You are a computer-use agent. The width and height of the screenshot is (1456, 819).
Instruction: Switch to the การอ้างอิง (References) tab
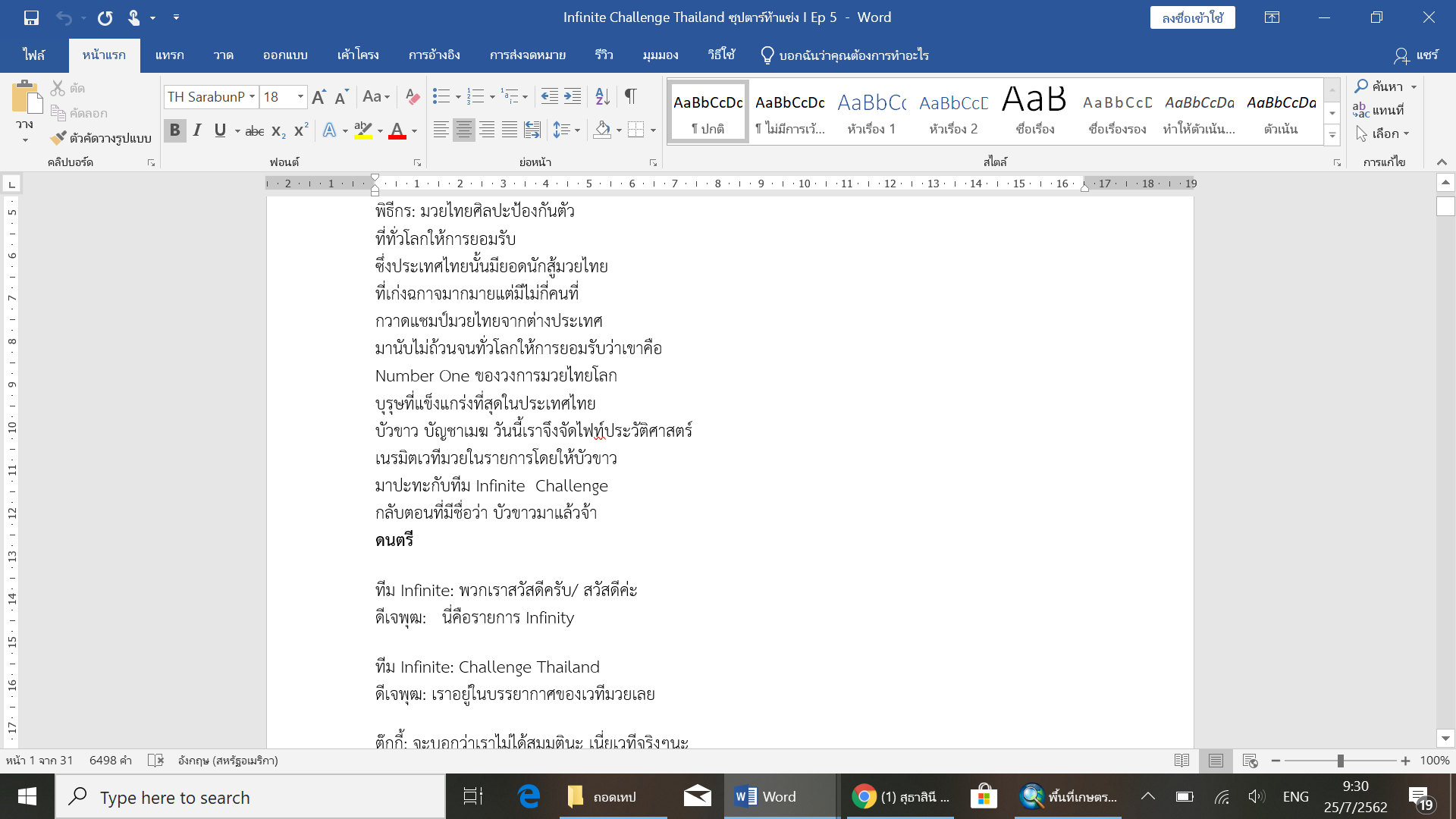pyautogui.click(x=434, y=55)
